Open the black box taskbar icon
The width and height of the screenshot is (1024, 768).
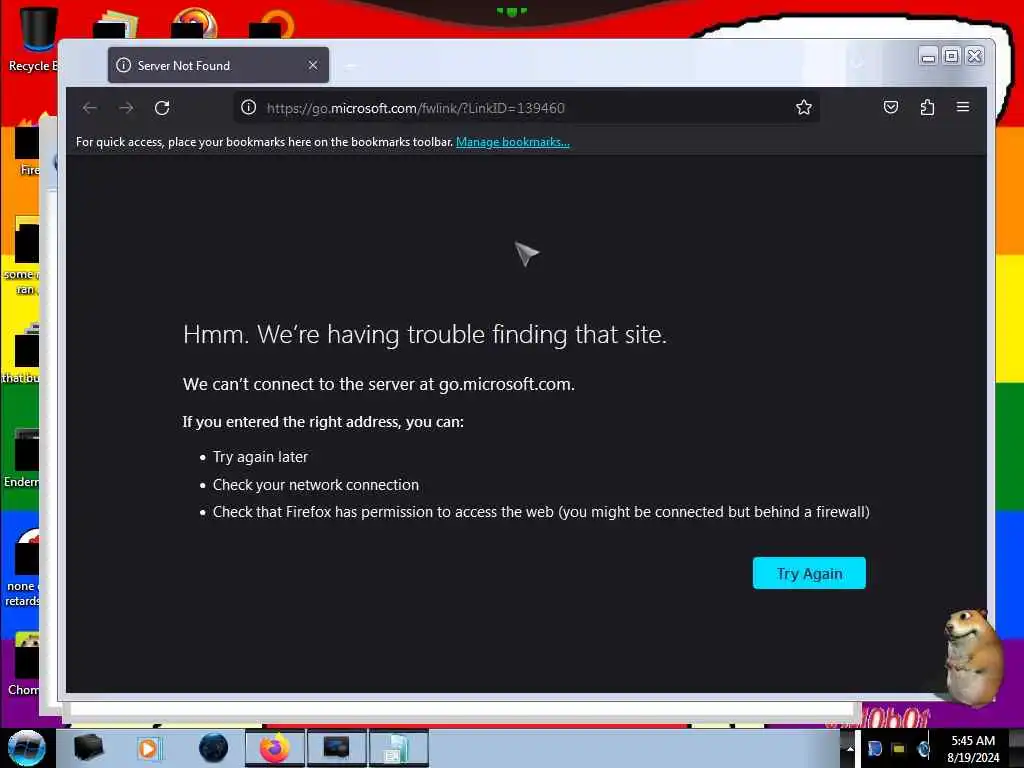(89, 748)
